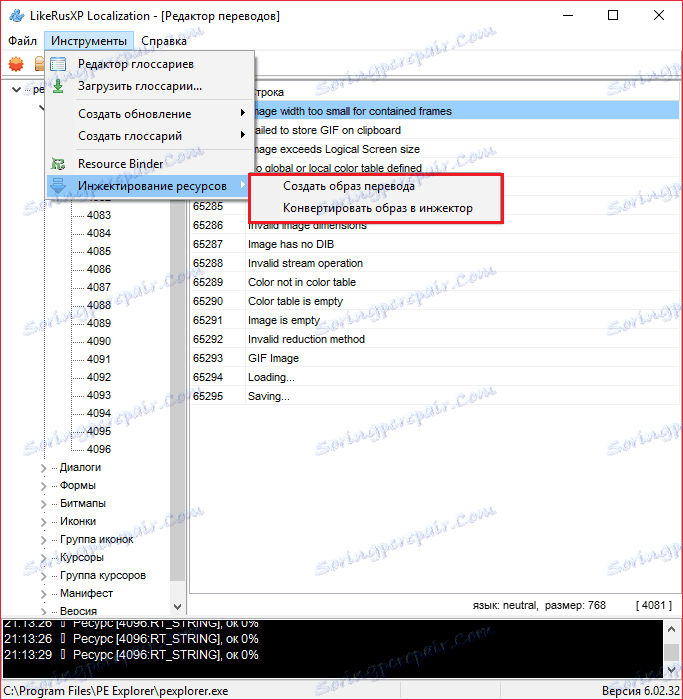Viewport: 683px width, 700px height.
Task: Select tree item 4094
Action: pyautogui.click(x=99, y=413)
